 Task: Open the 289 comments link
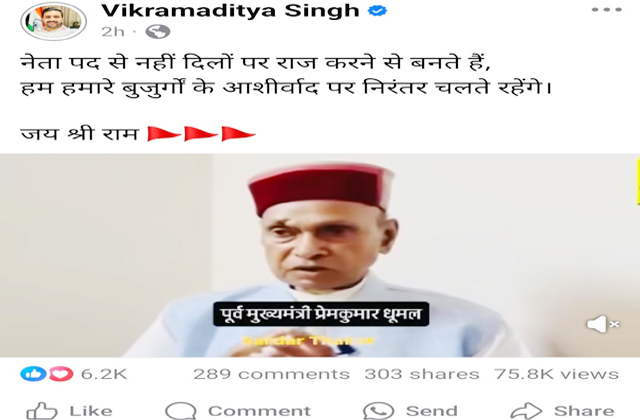pos(271,374)
